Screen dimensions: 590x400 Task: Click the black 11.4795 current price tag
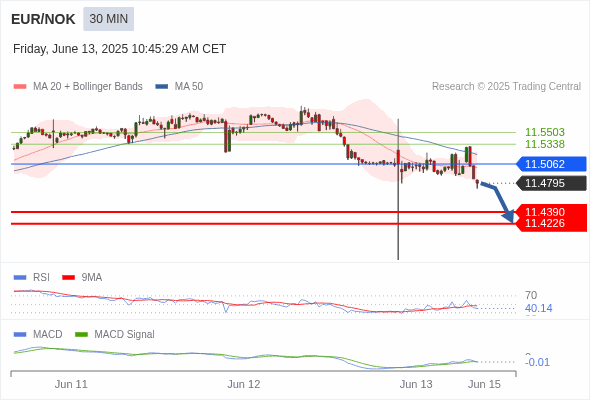pyautogui.click(x=551, y=183)
